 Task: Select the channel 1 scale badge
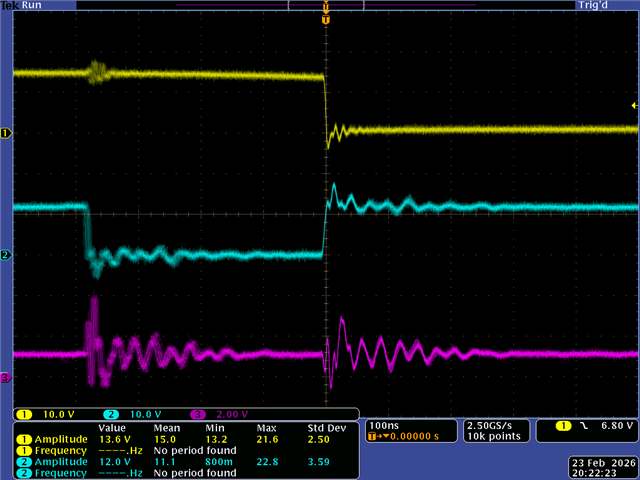coord(24,415)
